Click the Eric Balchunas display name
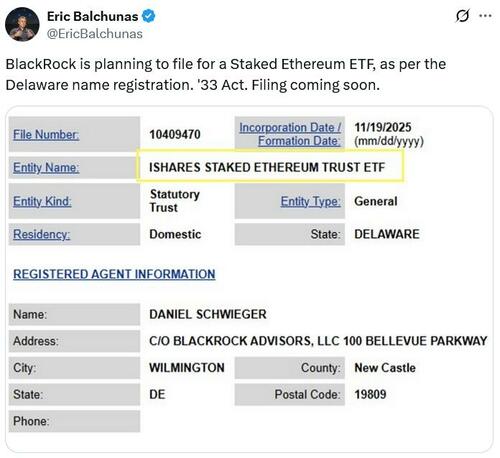 (x=93, y=16)
